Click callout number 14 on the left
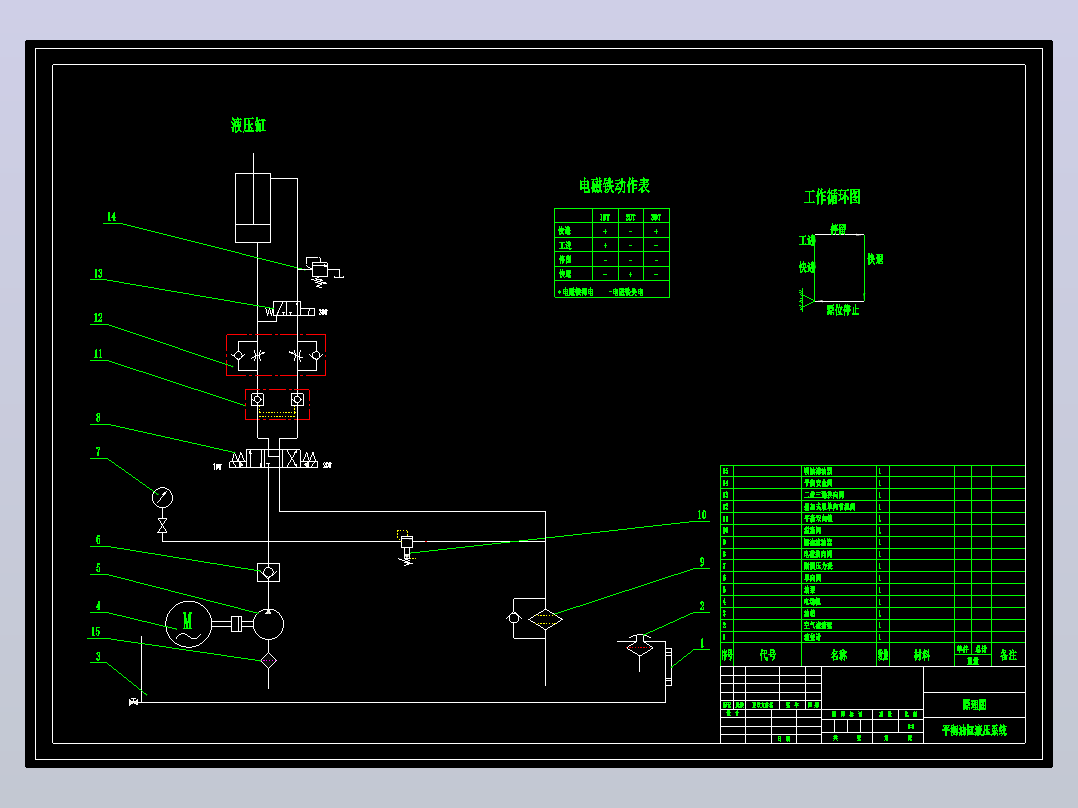The width and height of the screenshot is (1078, 808). coord(111,217)
